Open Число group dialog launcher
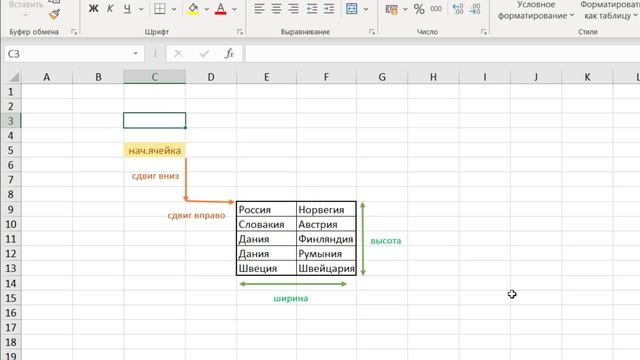 484,32
